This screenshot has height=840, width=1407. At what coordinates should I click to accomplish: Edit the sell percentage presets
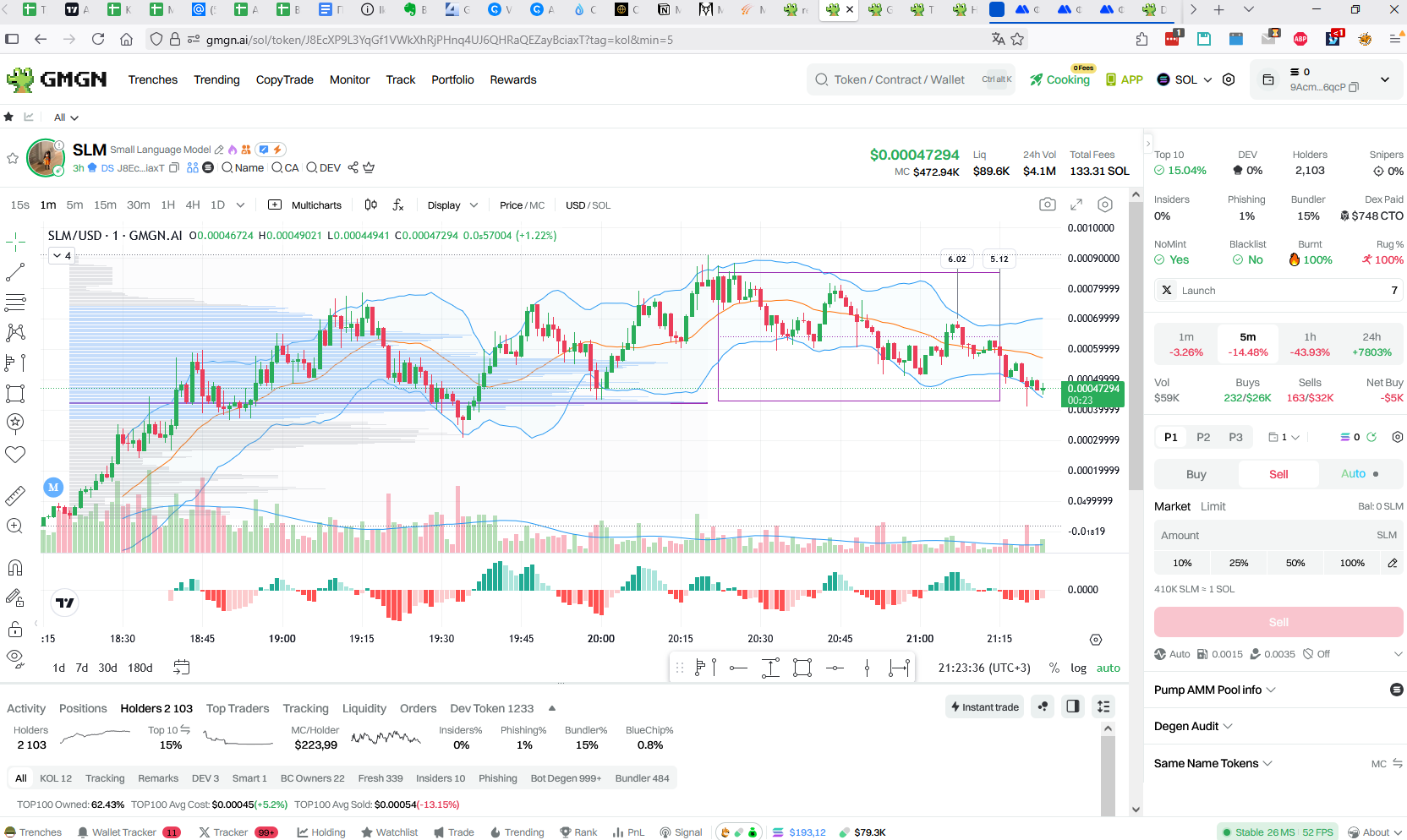(1392, 563)
